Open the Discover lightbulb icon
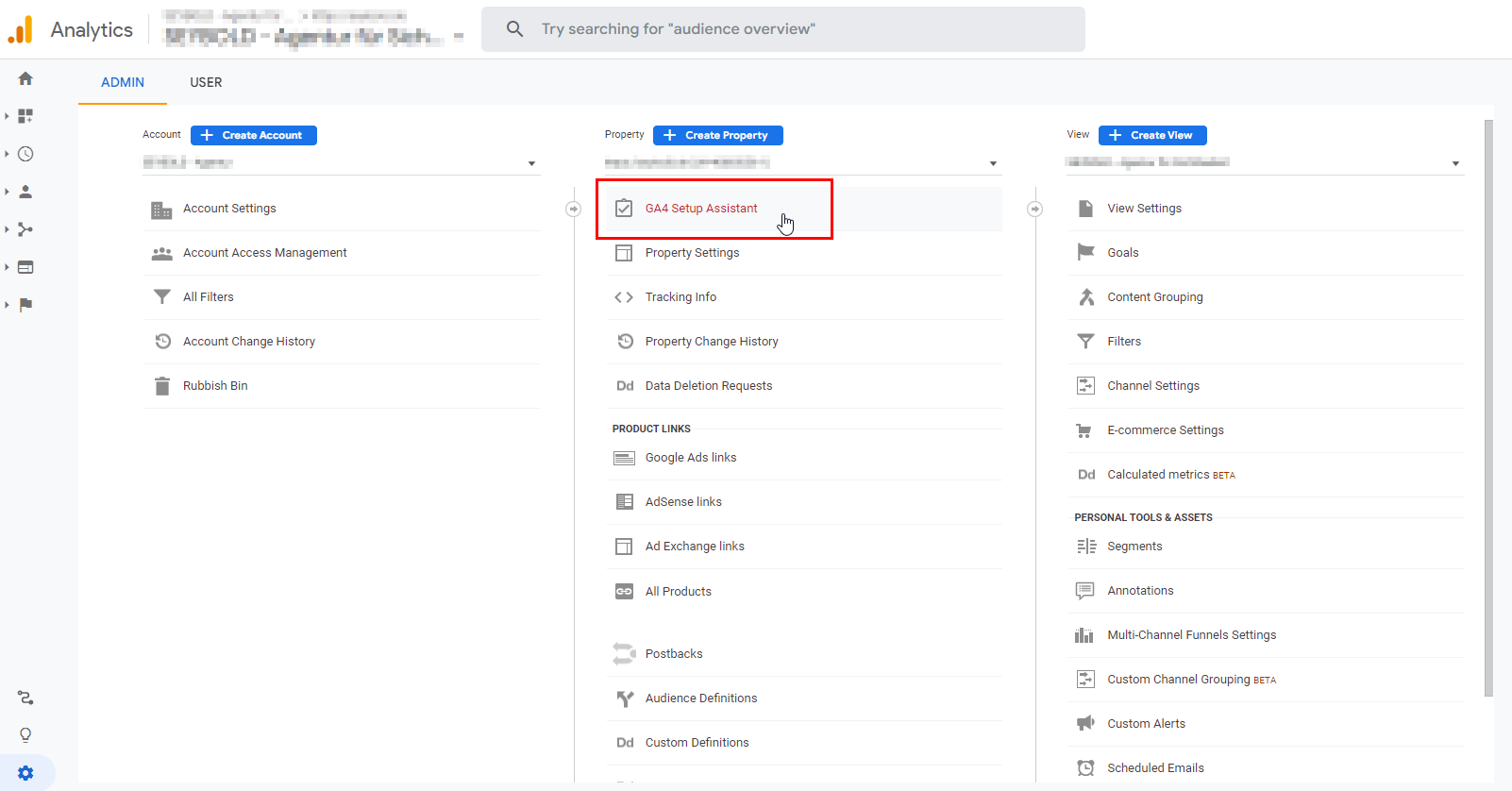This screenshot has width=1512, height=791. click(25, 735)
